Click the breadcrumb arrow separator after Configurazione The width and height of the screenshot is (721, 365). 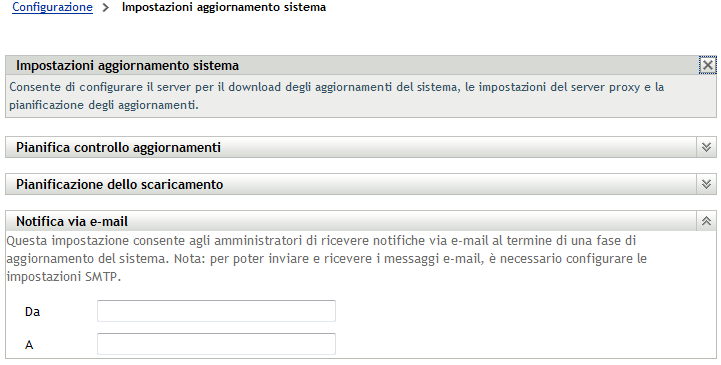click(x=106, y=7)
